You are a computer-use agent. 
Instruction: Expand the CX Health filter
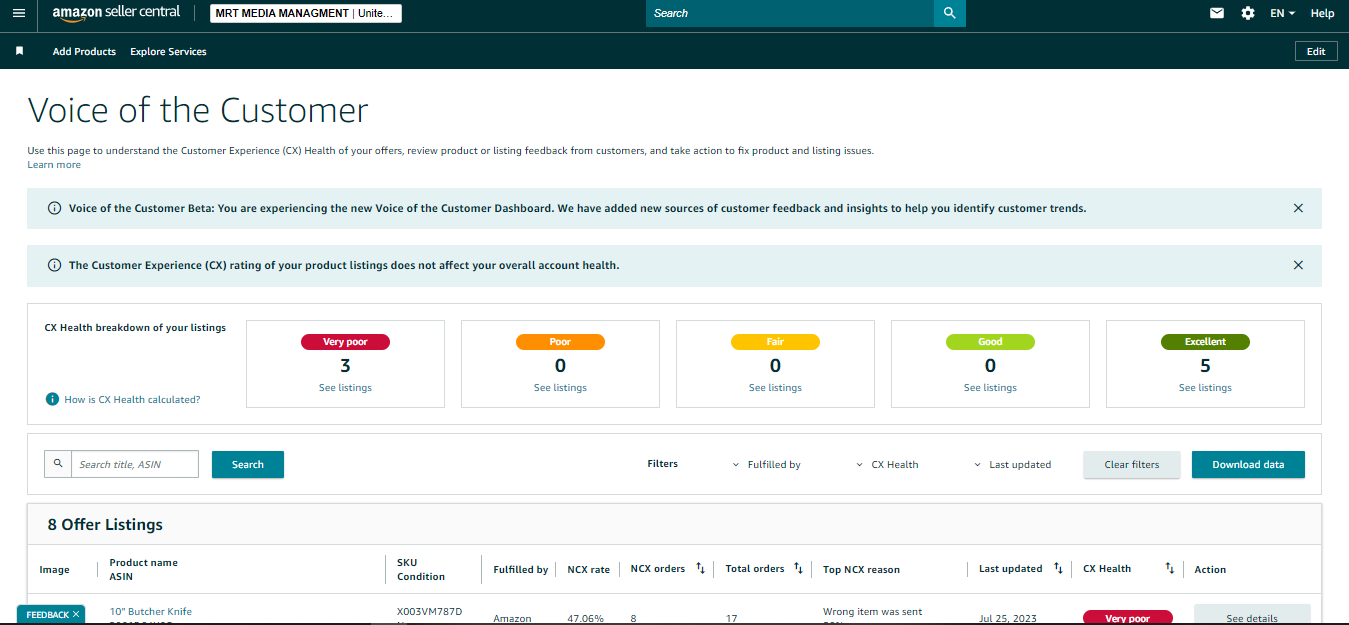point(888,464)
